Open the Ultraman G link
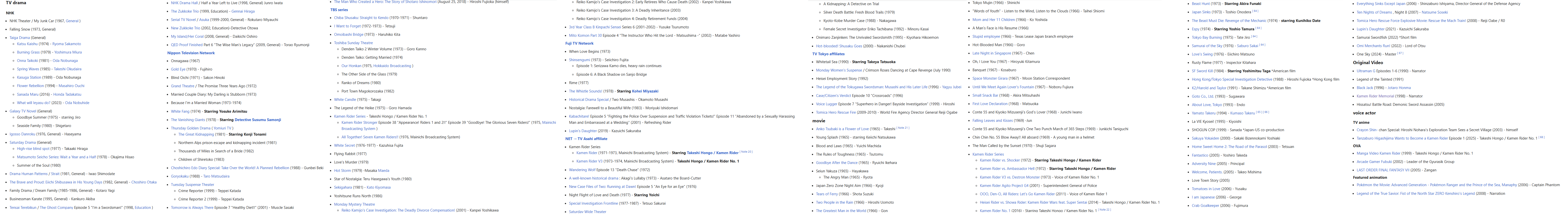 tap(1366, 71)
